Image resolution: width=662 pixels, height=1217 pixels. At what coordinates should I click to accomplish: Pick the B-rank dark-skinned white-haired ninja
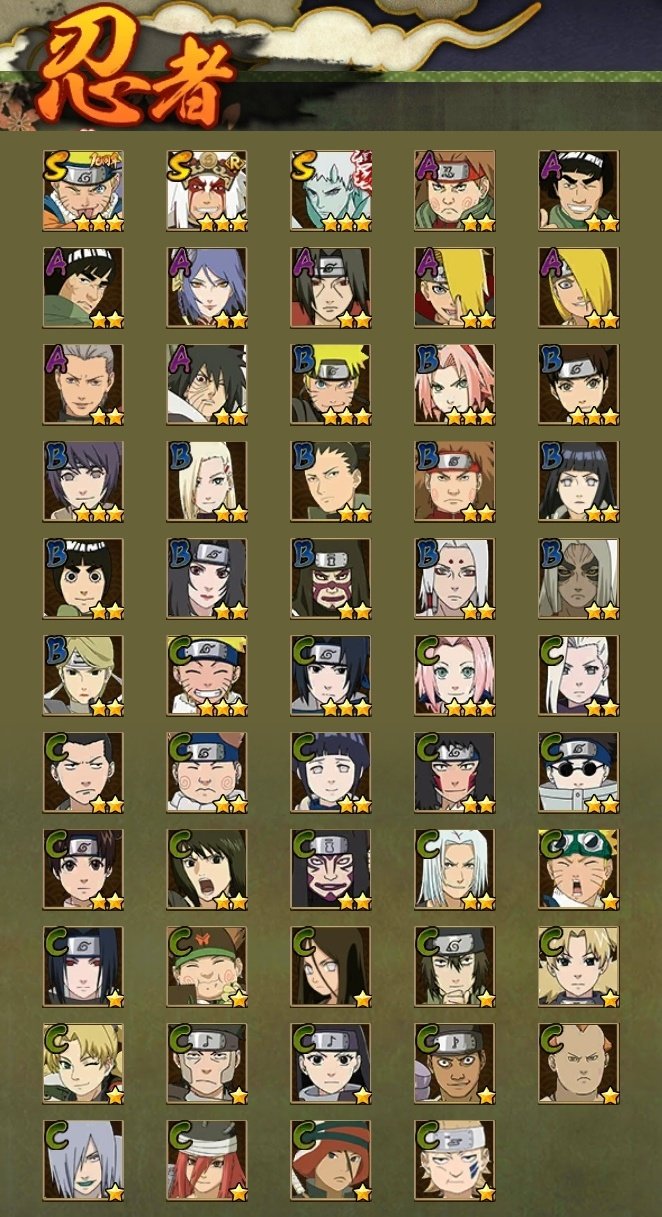click(x=579, y=579)
